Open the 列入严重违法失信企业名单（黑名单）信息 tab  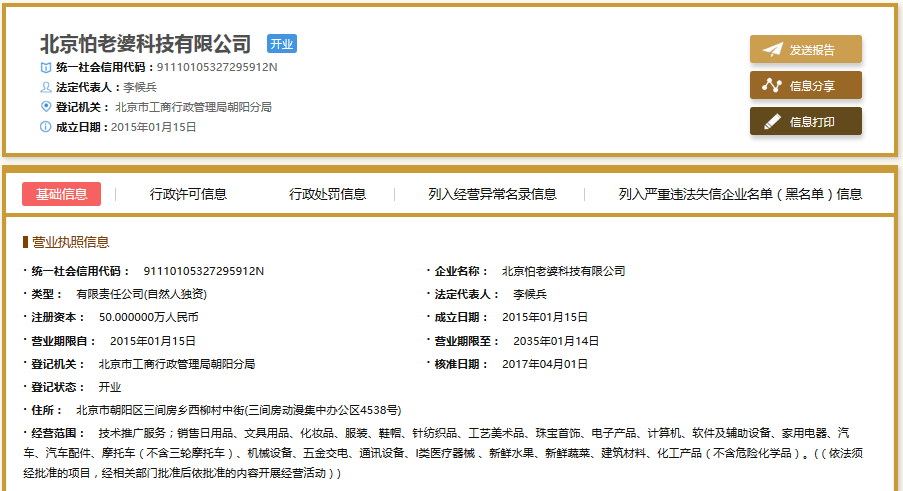click(x=740, y=194)
